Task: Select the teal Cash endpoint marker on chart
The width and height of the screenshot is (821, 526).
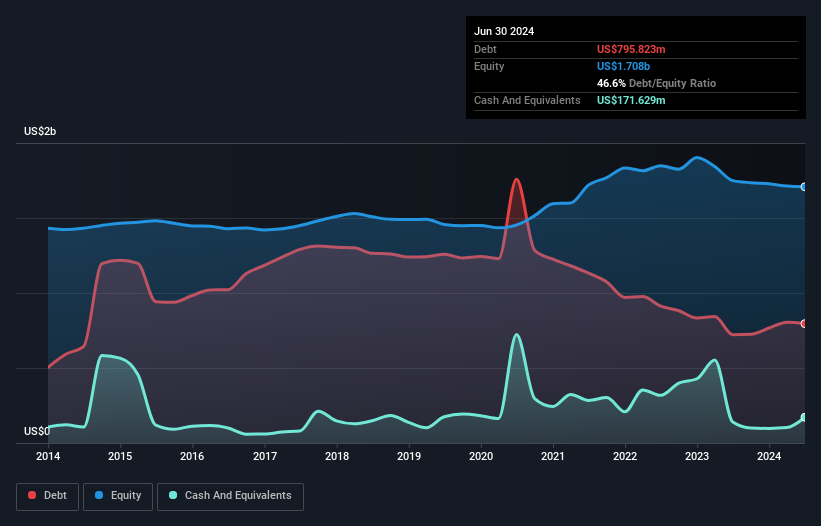Action: click(804, 418)
